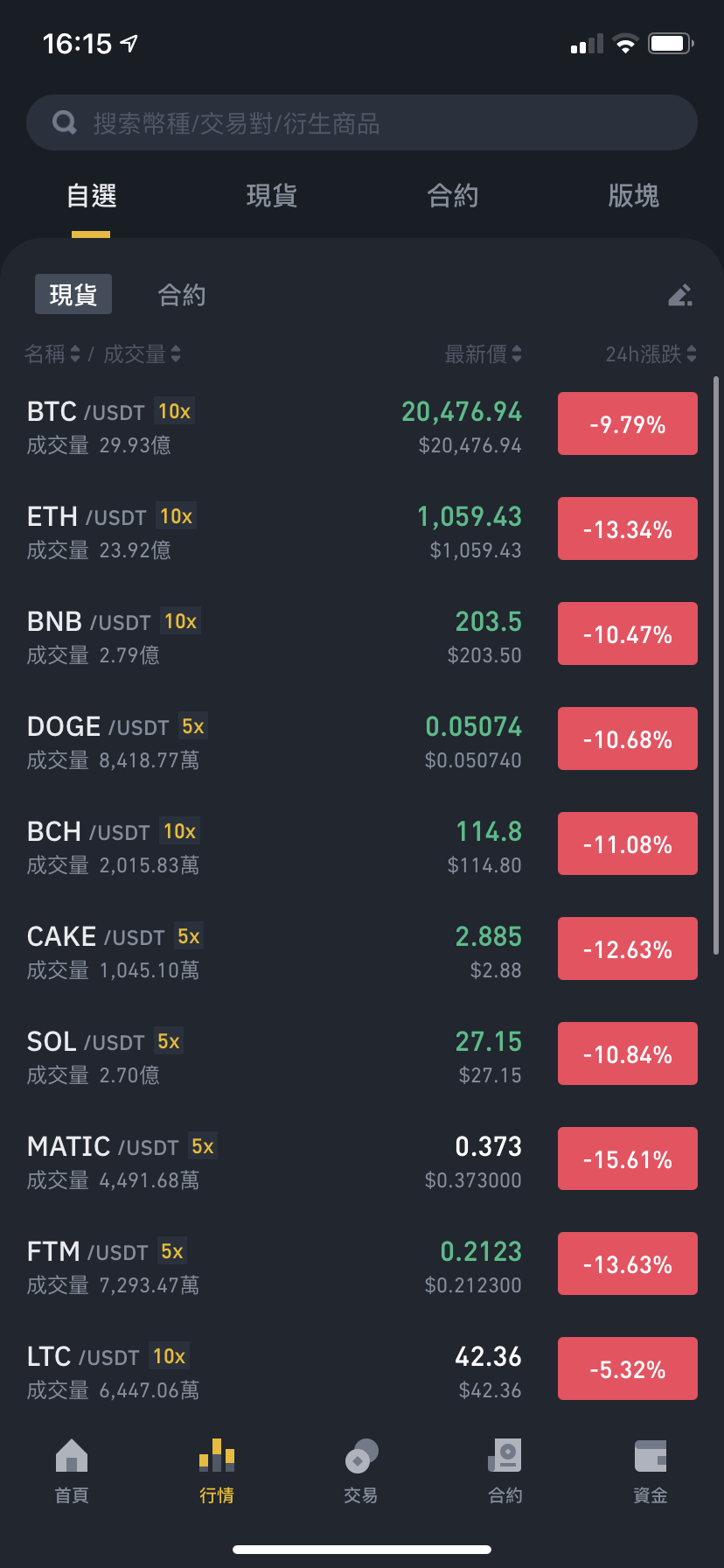Switch to the 合約 sub-filter under watchlist

(x=181, y=295)
